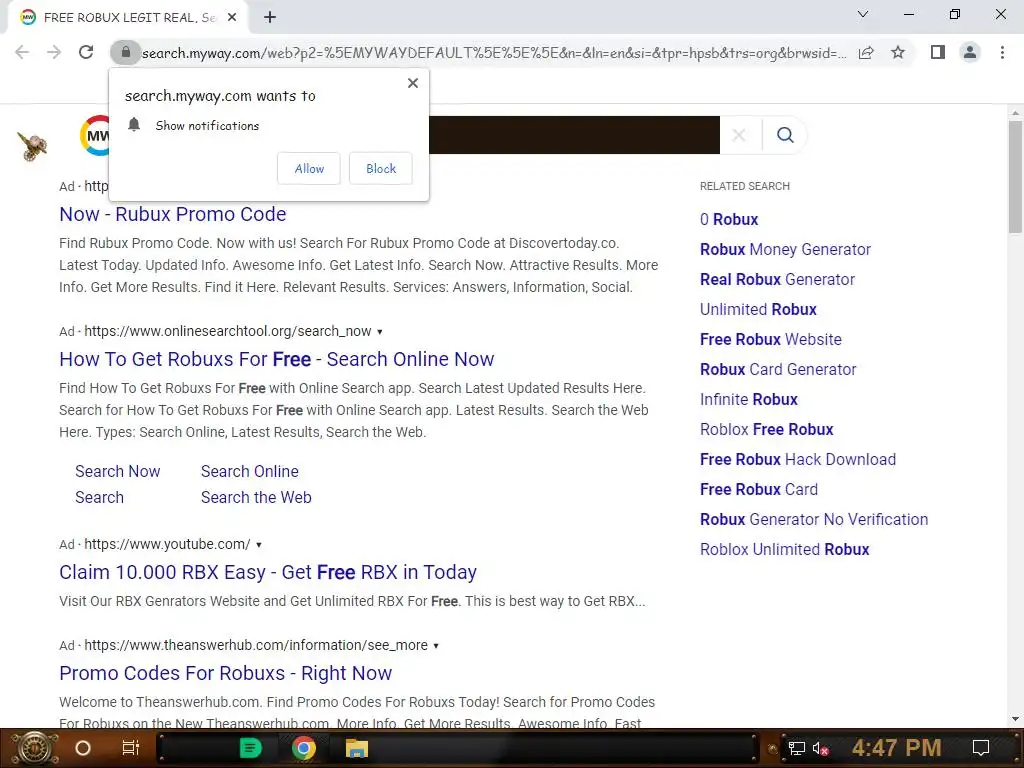The image size is (1024, 768).
Task: Bookmark this page with the star icon
Action: [898, 52]
